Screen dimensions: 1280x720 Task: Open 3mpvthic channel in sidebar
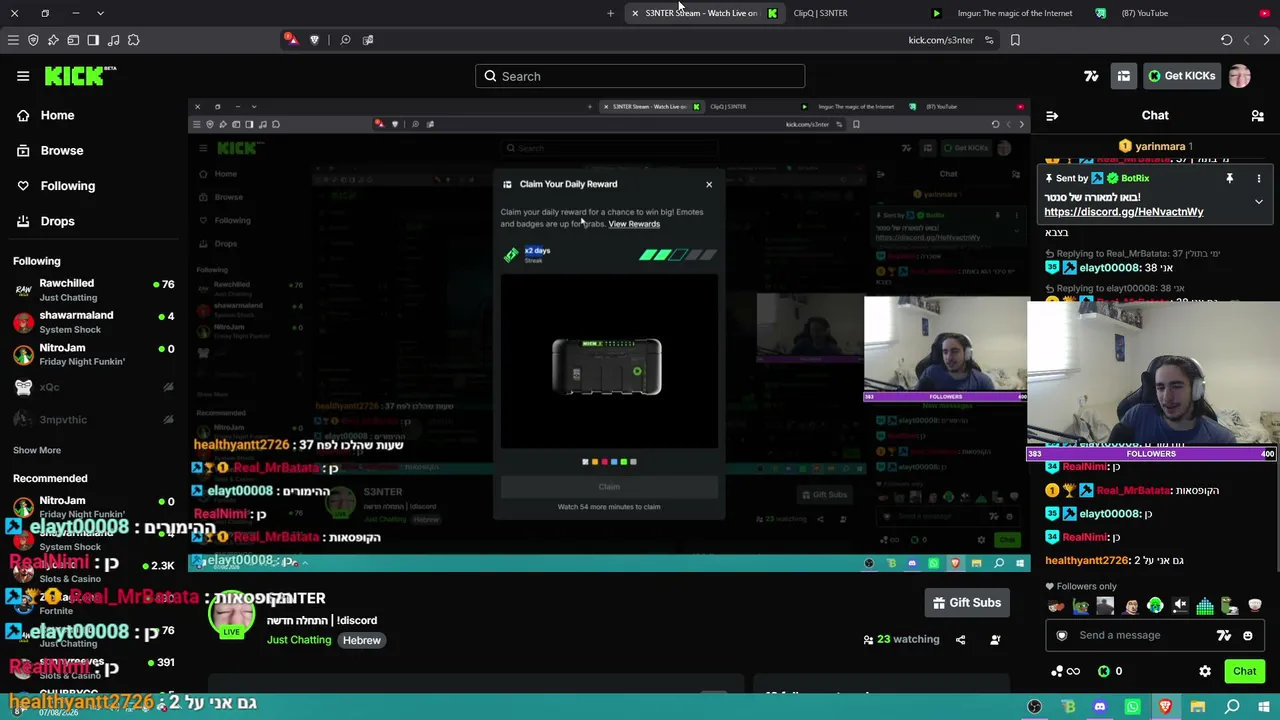click(x=93, y=420)
